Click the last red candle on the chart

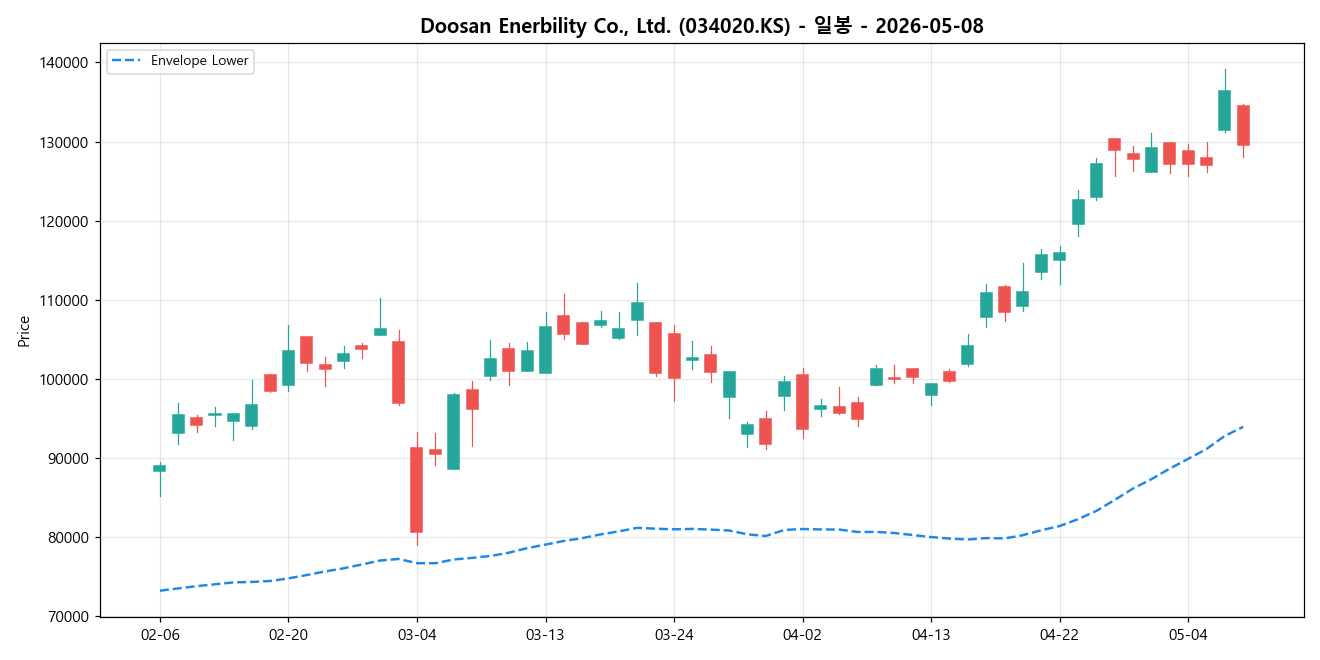1243,125
